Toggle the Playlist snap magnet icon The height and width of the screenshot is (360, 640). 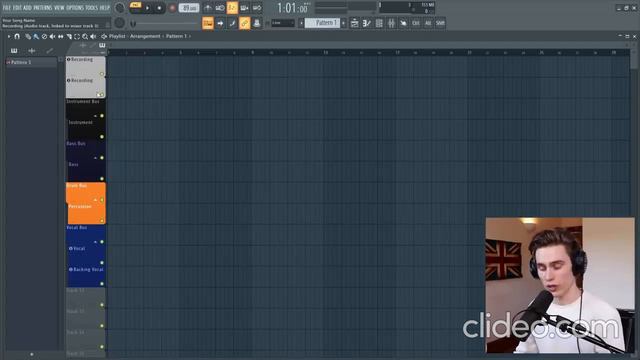[x=17, y=36]
